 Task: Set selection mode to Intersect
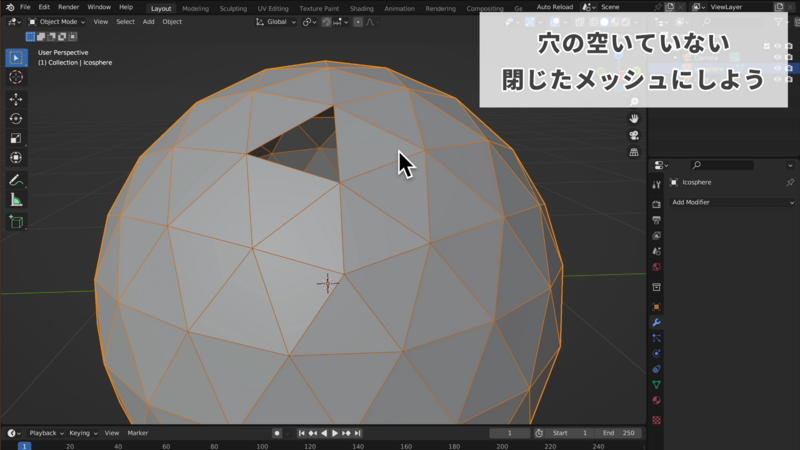point(73,37)
